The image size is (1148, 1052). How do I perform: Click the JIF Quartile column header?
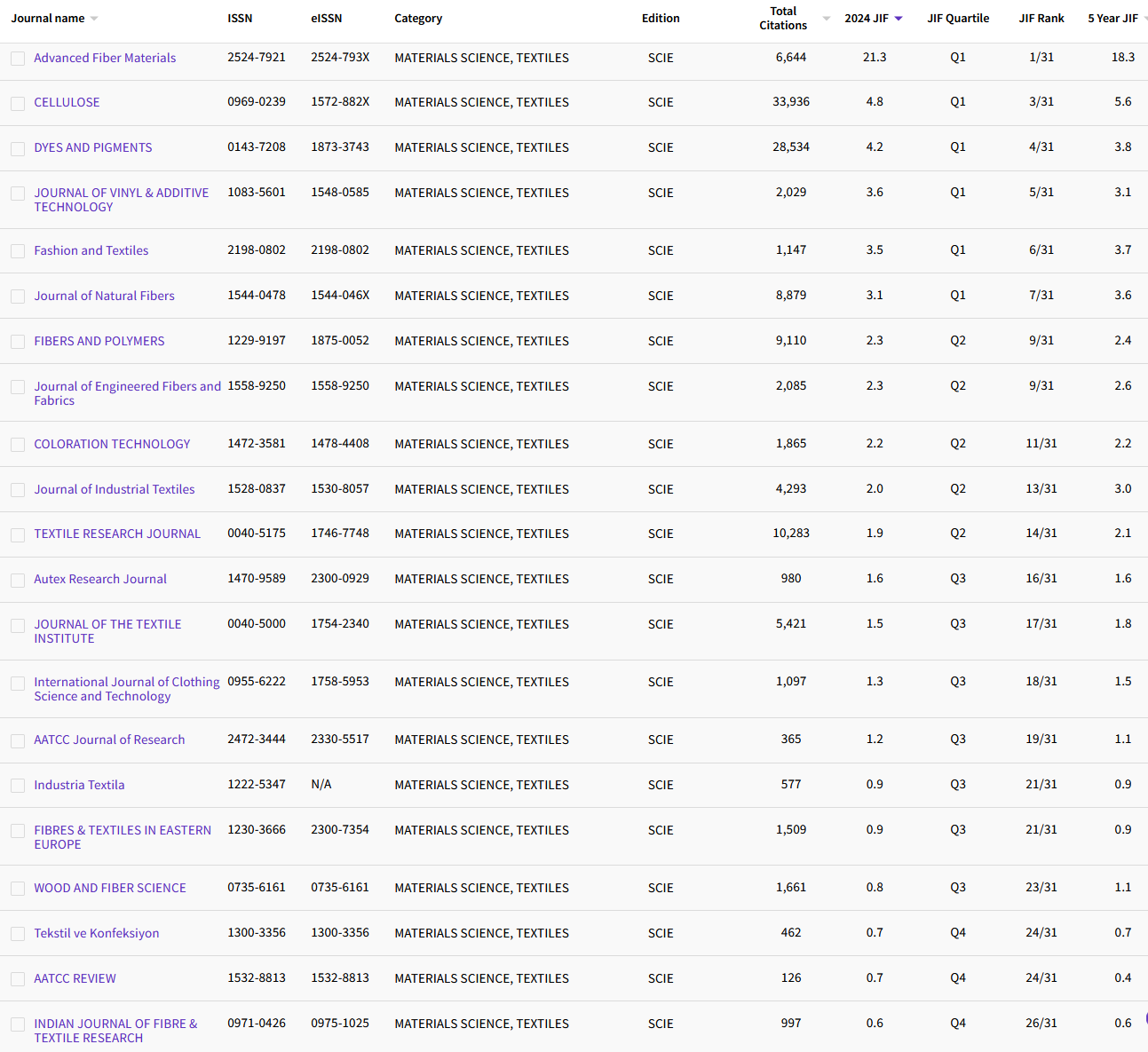point(958,17)
